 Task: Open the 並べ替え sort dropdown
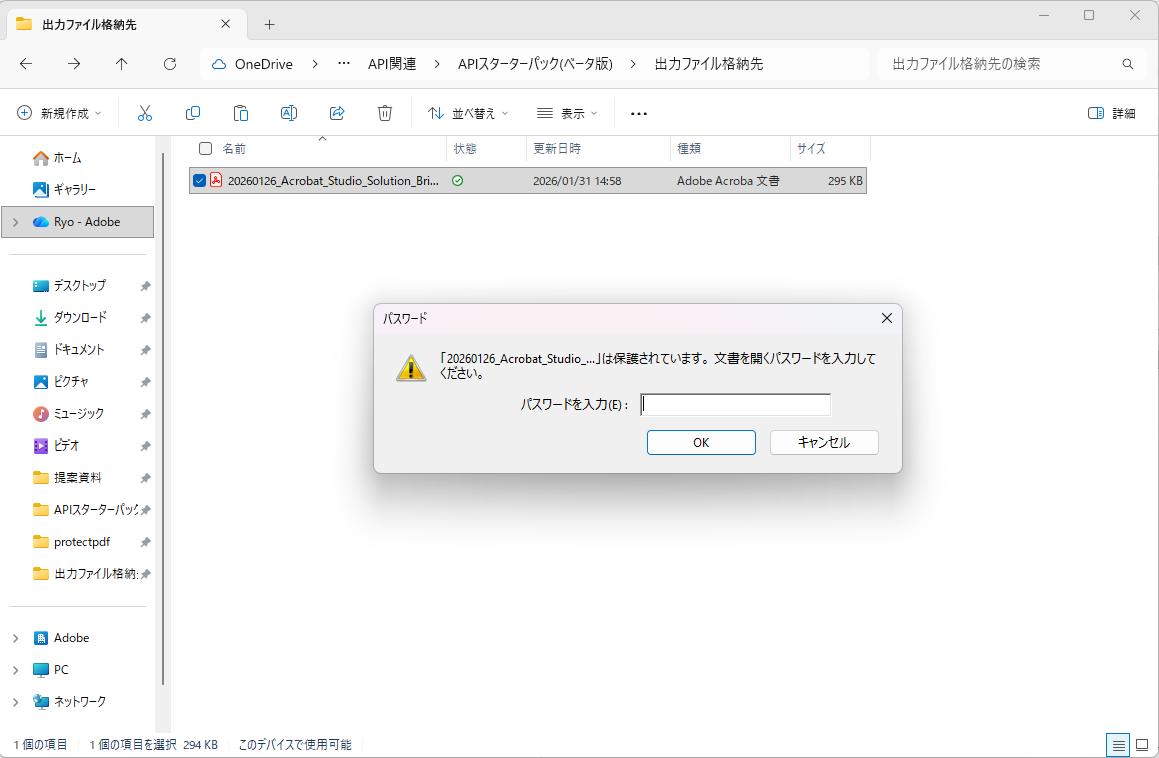(469, 113)
